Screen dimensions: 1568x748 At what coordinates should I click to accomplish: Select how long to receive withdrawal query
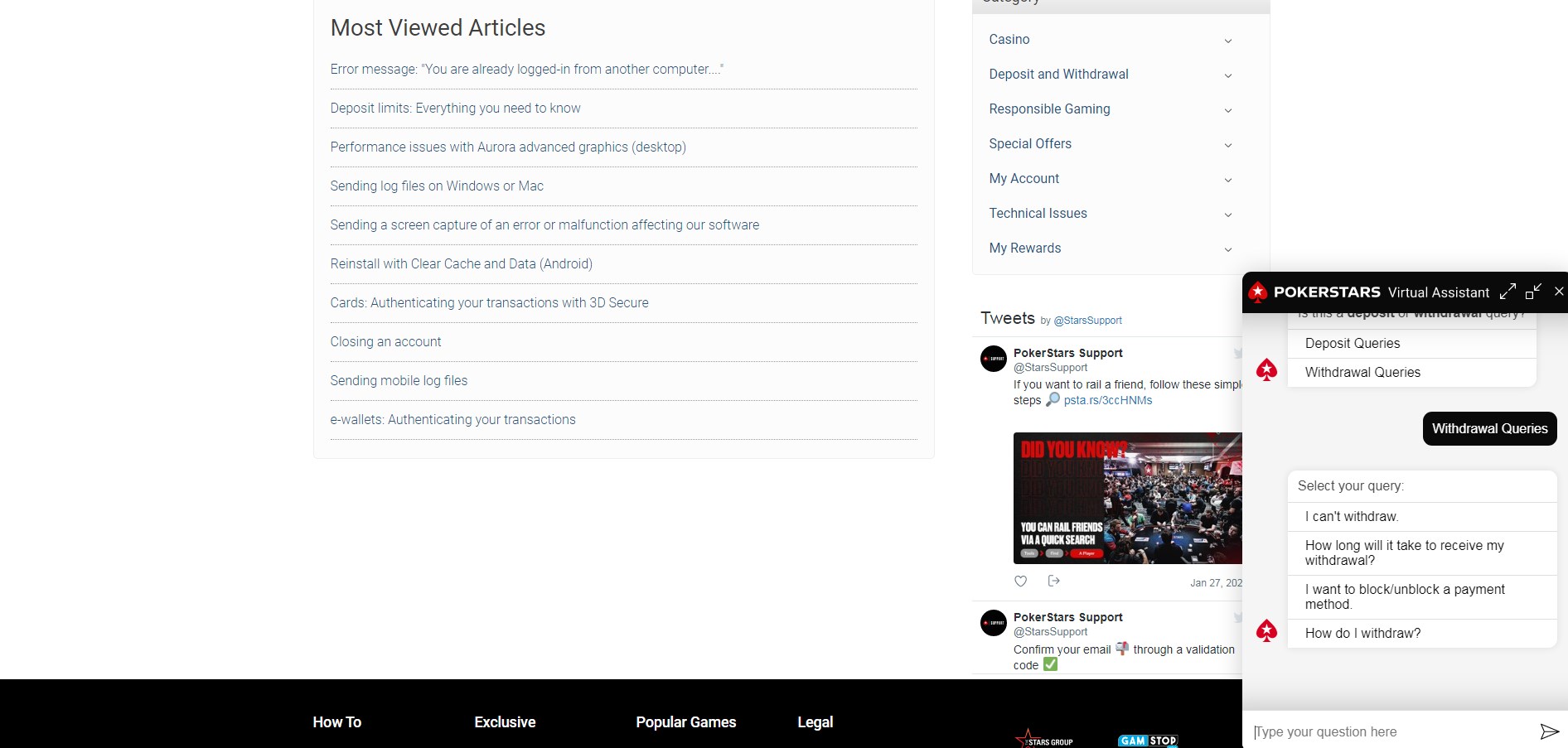(1422, 553)
